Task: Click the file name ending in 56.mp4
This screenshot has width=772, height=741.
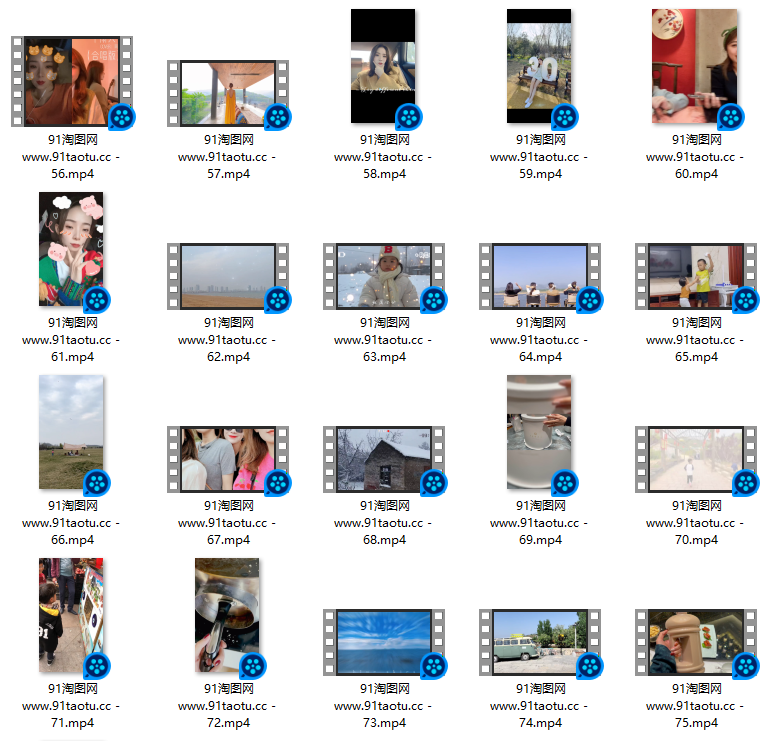Action: pyautogui.click(x=72, y=157)
